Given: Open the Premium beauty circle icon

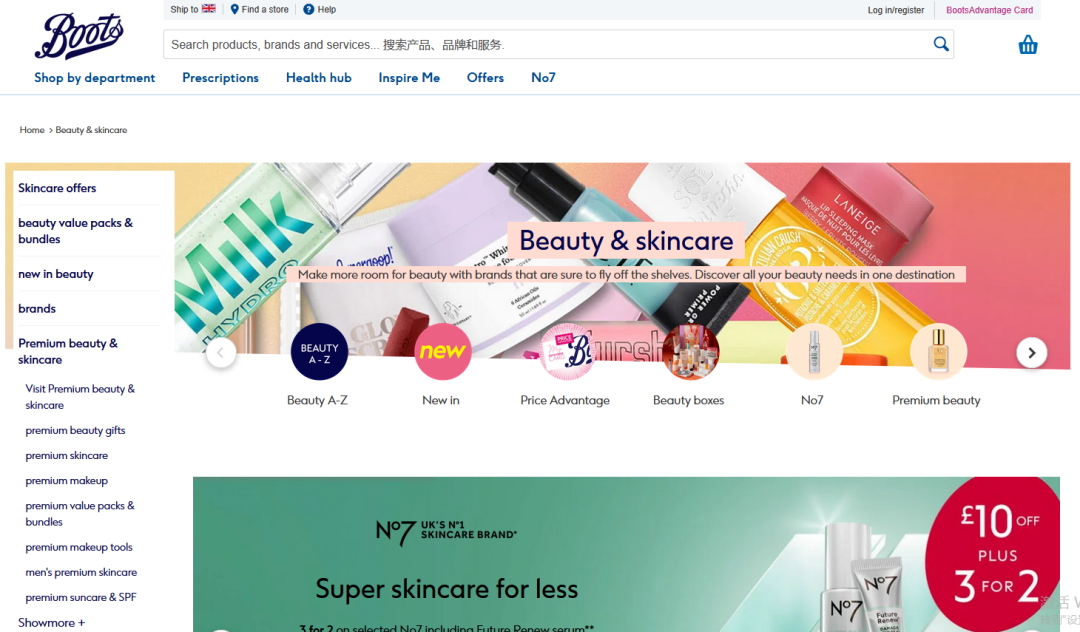Looking at the screenshot, I should [938, 352].
